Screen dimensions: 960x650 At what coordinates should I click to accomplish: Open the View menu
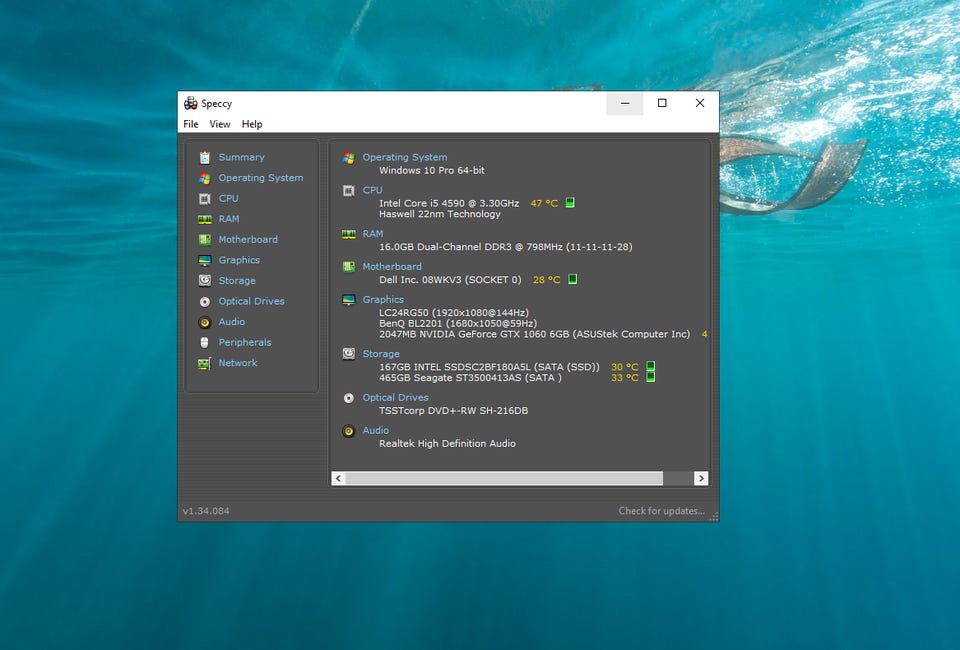tap(220, 124)
